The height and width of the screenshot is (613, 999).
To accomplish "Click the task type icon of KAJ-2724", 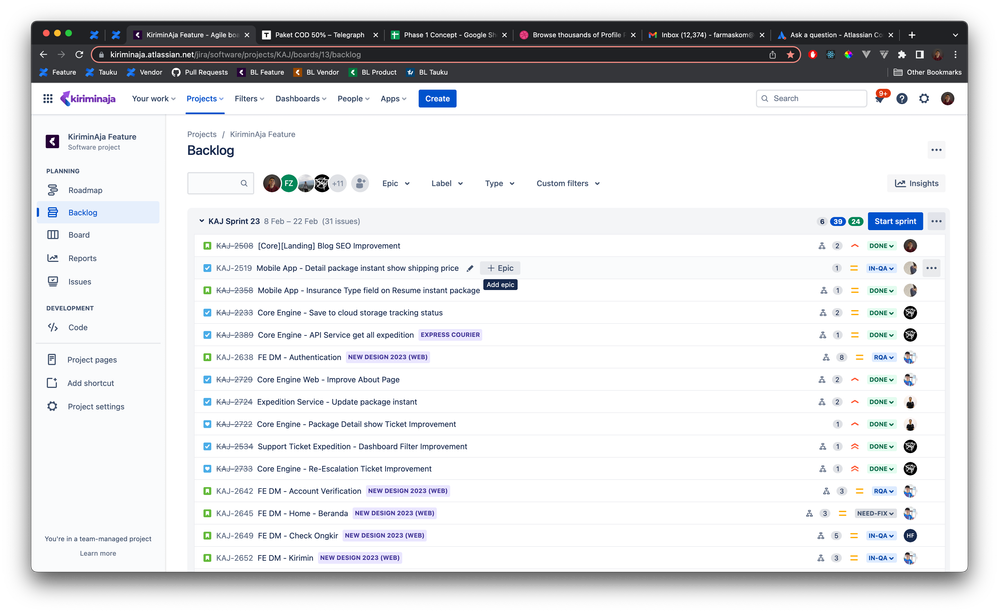I will click(207, 402).
